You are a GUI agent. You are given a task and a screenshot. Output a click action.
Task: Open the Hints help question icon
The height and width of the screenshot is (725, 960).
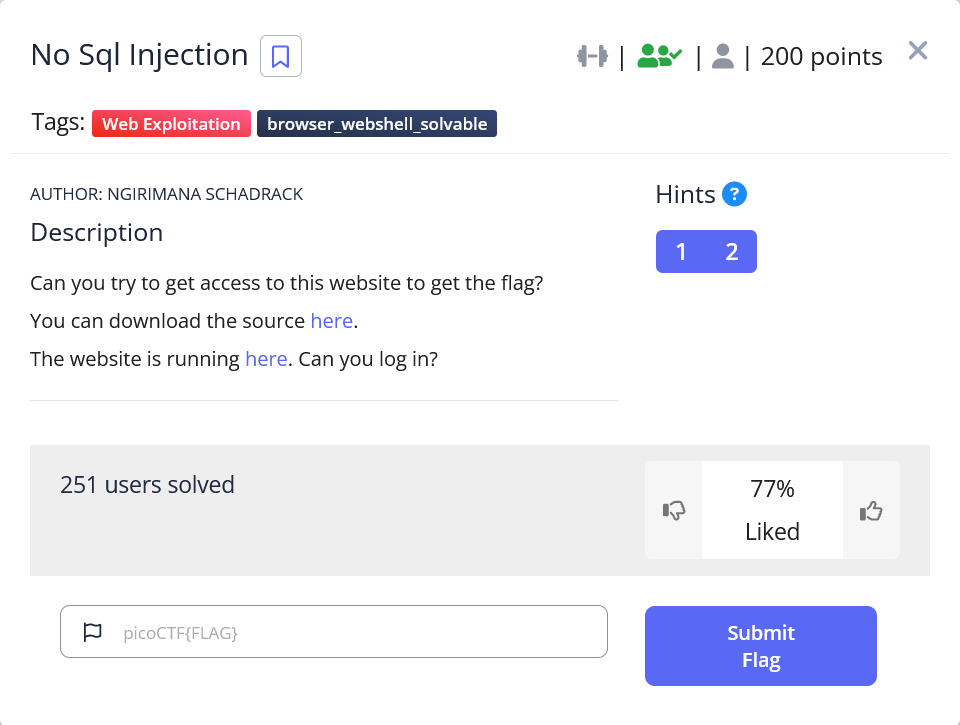(x=734, y=194)
